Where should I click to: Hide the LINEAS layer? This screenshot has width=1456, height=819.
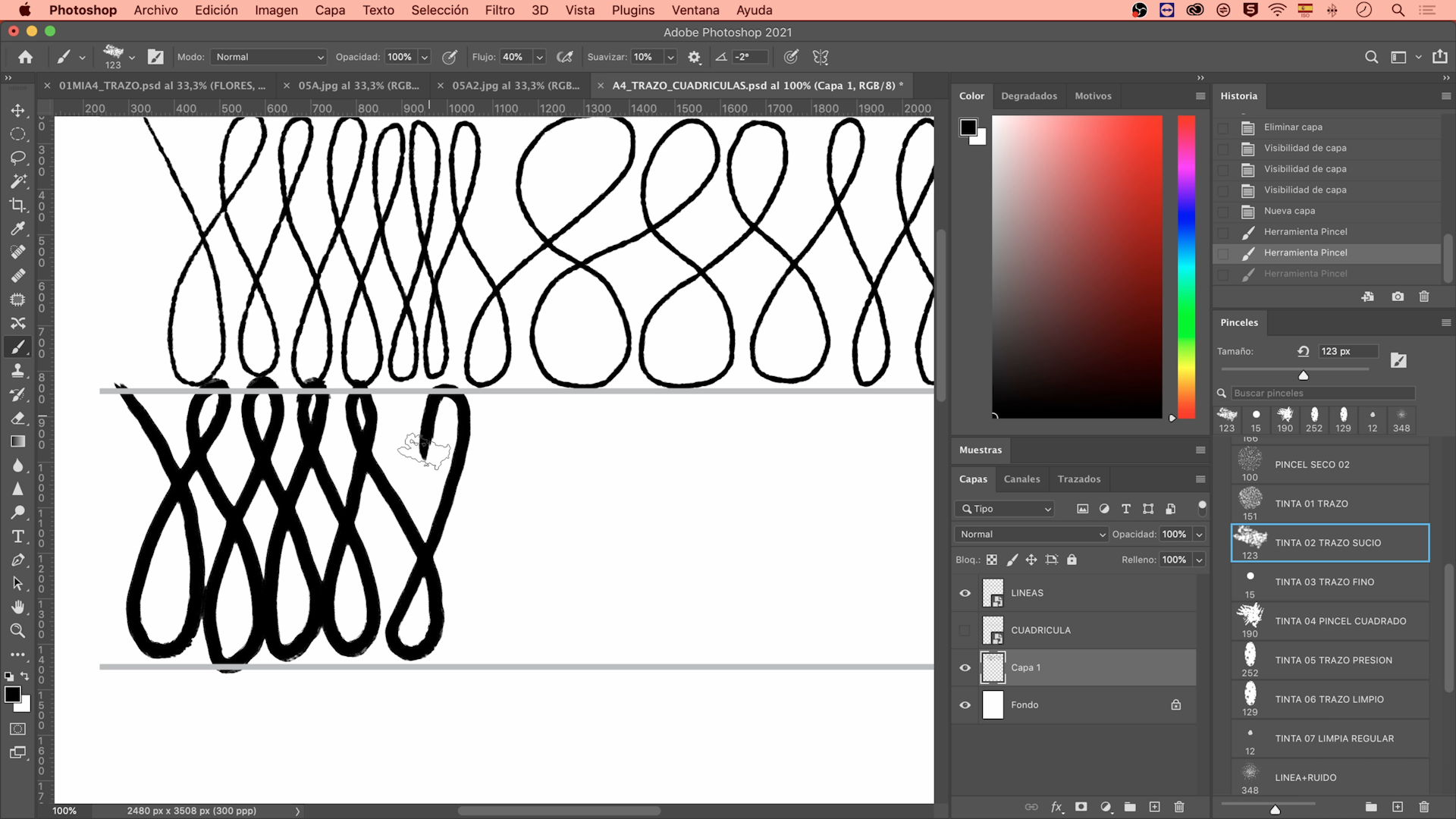(x=965, y=593)
